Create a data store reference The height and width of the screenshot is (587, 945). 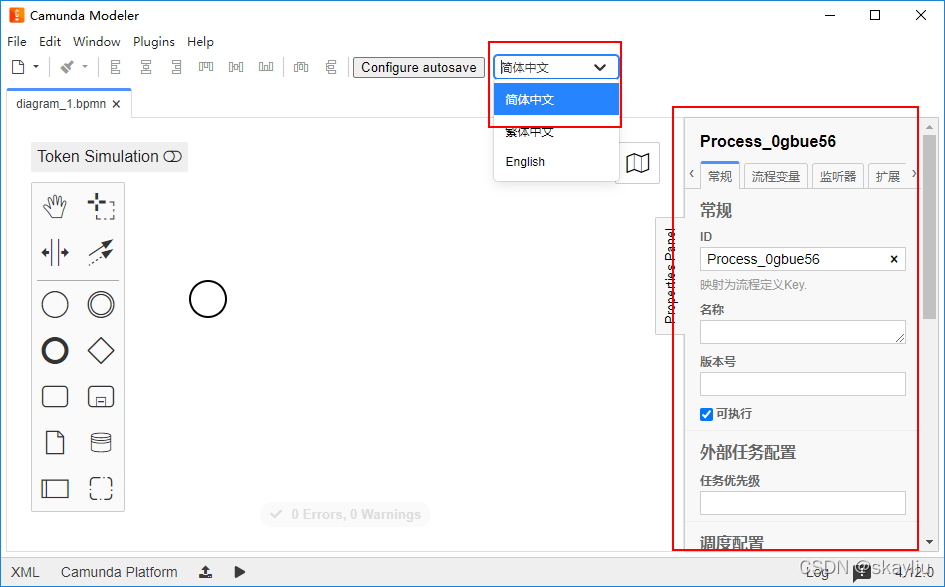101,442
